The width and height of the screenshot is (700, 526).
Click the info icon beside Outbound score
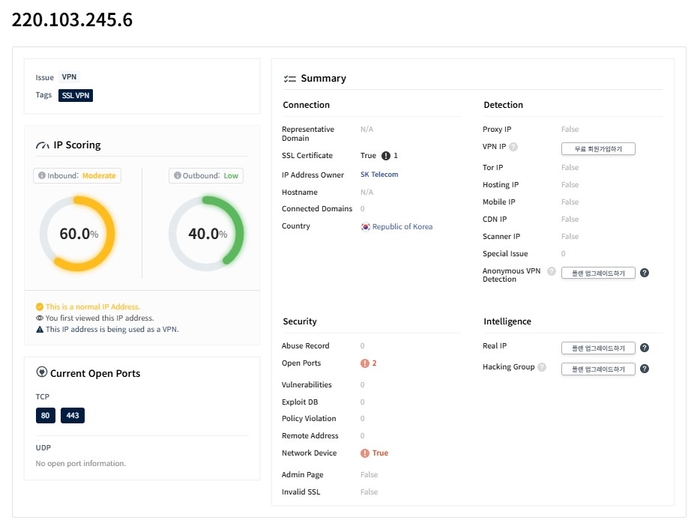click(x=176, y=176)
